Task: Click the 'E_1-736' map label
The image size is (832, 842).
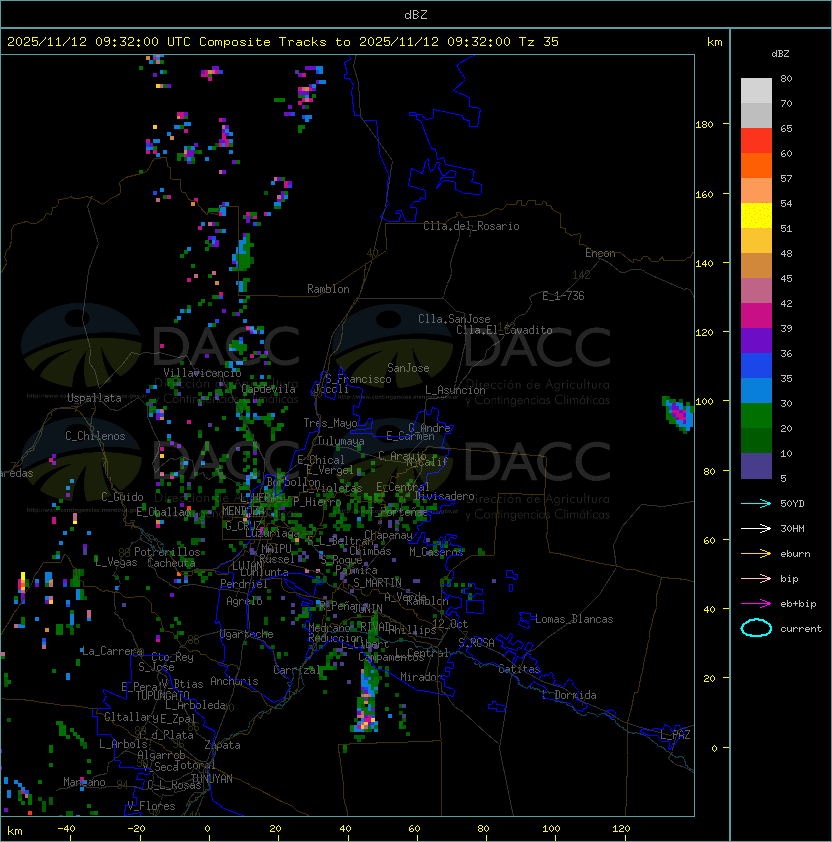Action: (x=563, y=296)
